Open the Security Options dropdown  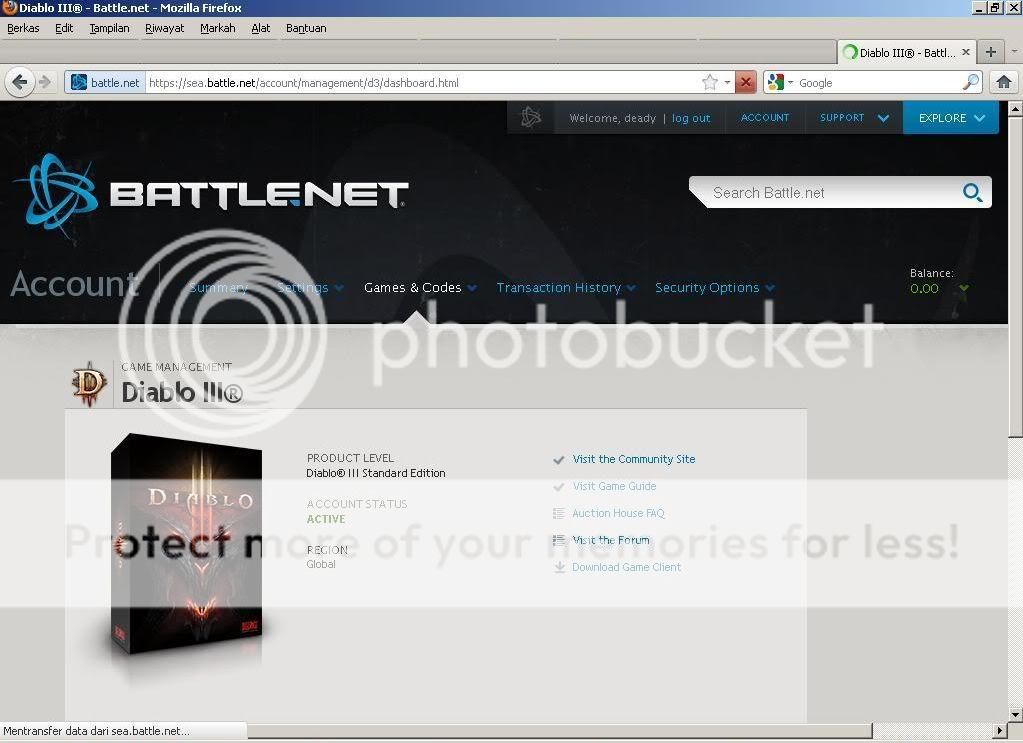(715, 288)
